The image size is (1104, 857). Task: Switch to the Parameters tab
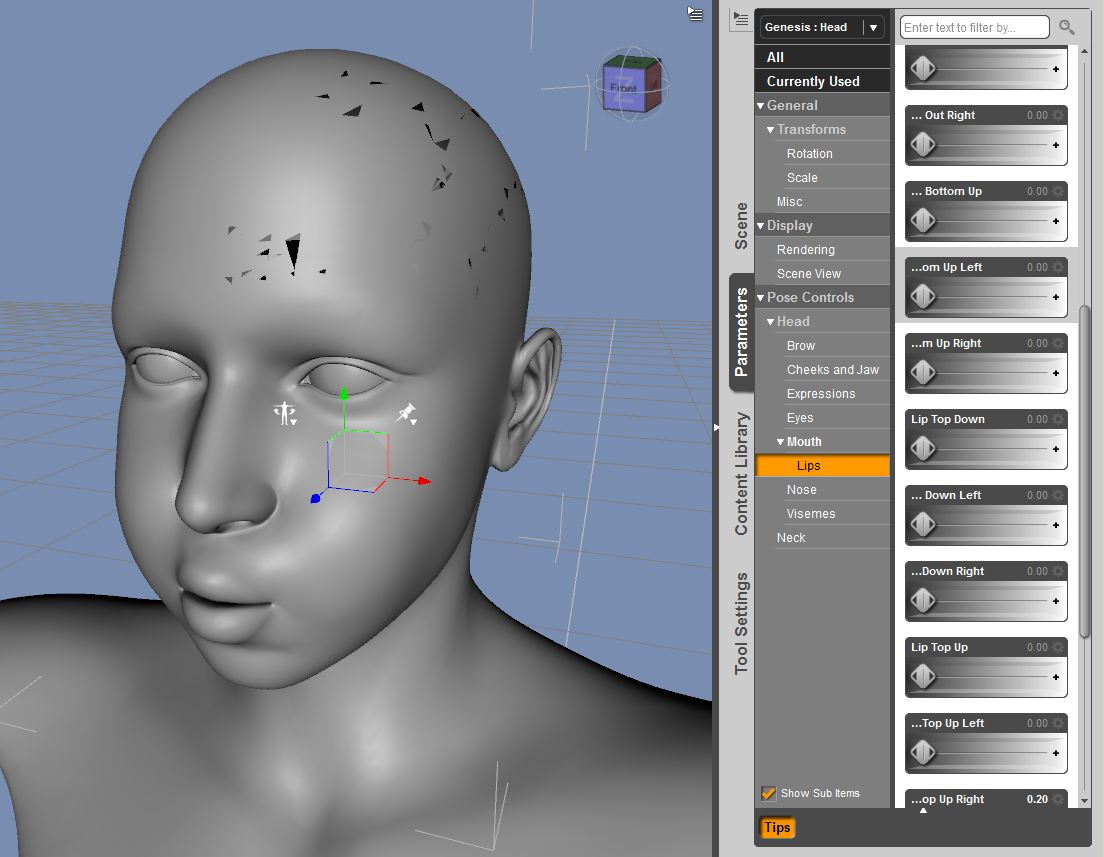(741, 332)
